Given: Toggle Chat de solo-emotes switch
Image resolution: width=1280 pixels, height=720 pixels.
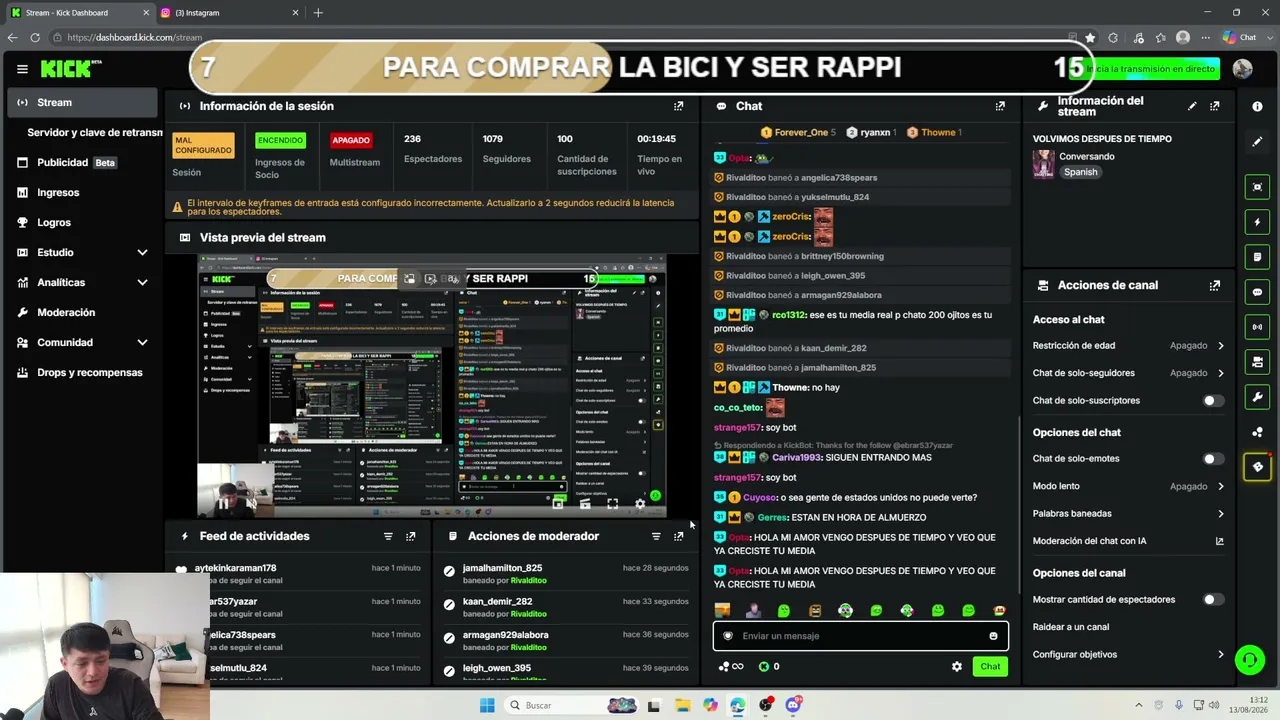Looking at the screenshot, I should 1212,459.
